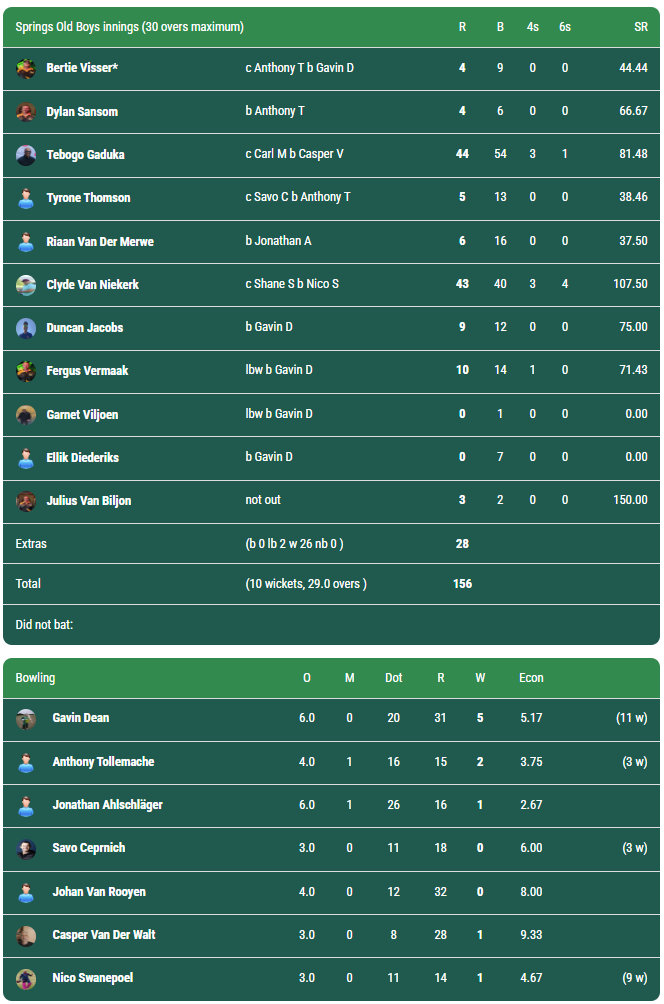
Task: Open Jonathan Ahlschläger's bowler profile
Action: point(107,805)
